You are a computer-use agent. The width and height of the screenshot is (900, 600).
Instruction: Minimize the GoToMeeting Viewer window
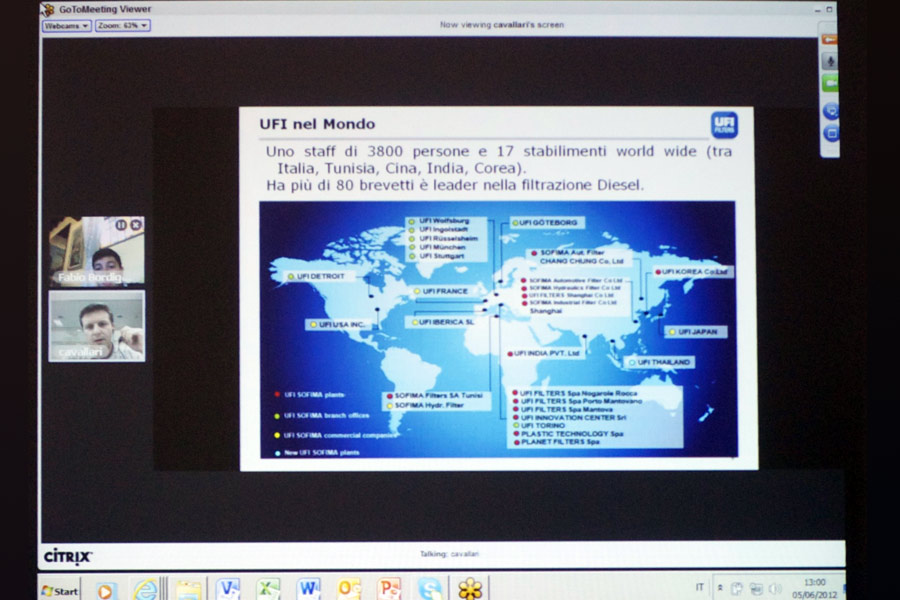(x=817, y=10)
